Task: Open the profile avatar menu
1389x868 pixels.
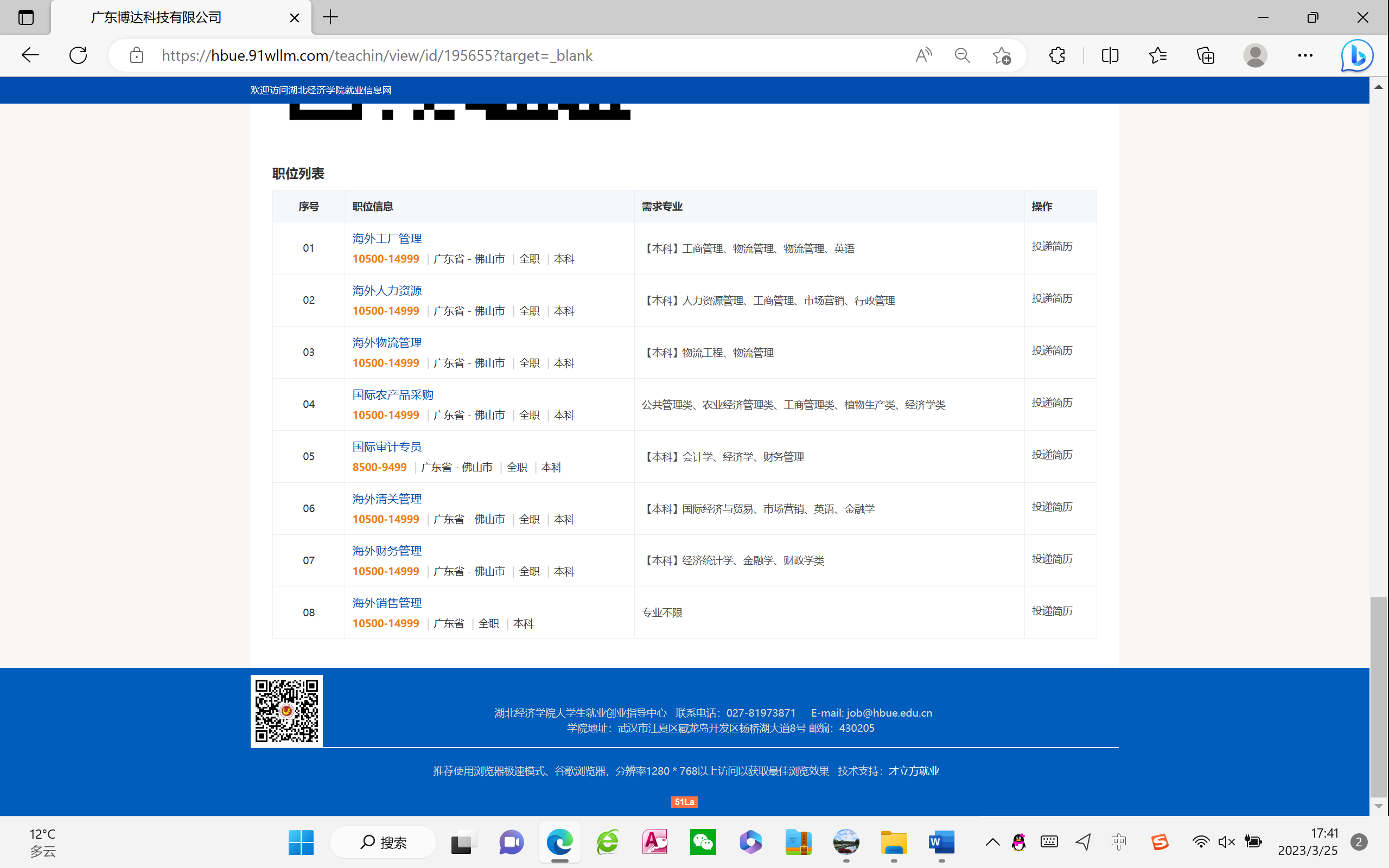Action: [x=1256, y=55]
